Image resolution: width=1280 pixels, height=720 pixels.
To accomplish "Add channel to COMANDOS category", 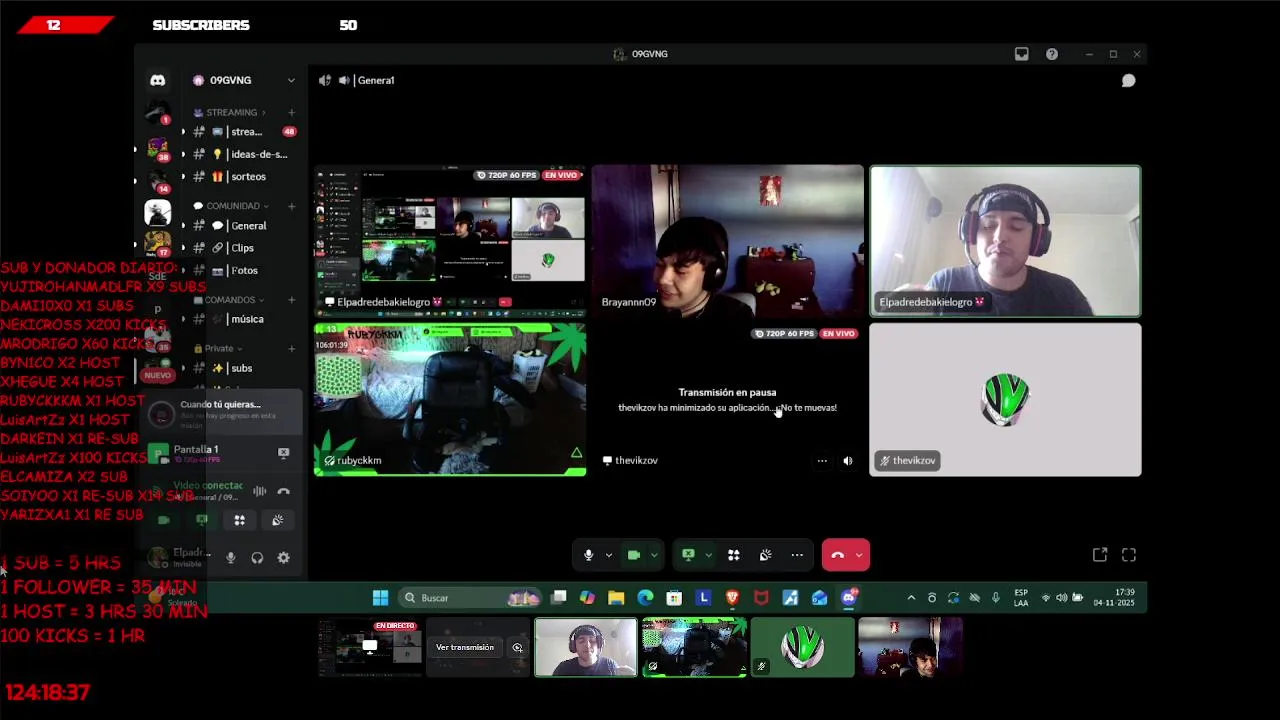I will [x=291, y=300].
